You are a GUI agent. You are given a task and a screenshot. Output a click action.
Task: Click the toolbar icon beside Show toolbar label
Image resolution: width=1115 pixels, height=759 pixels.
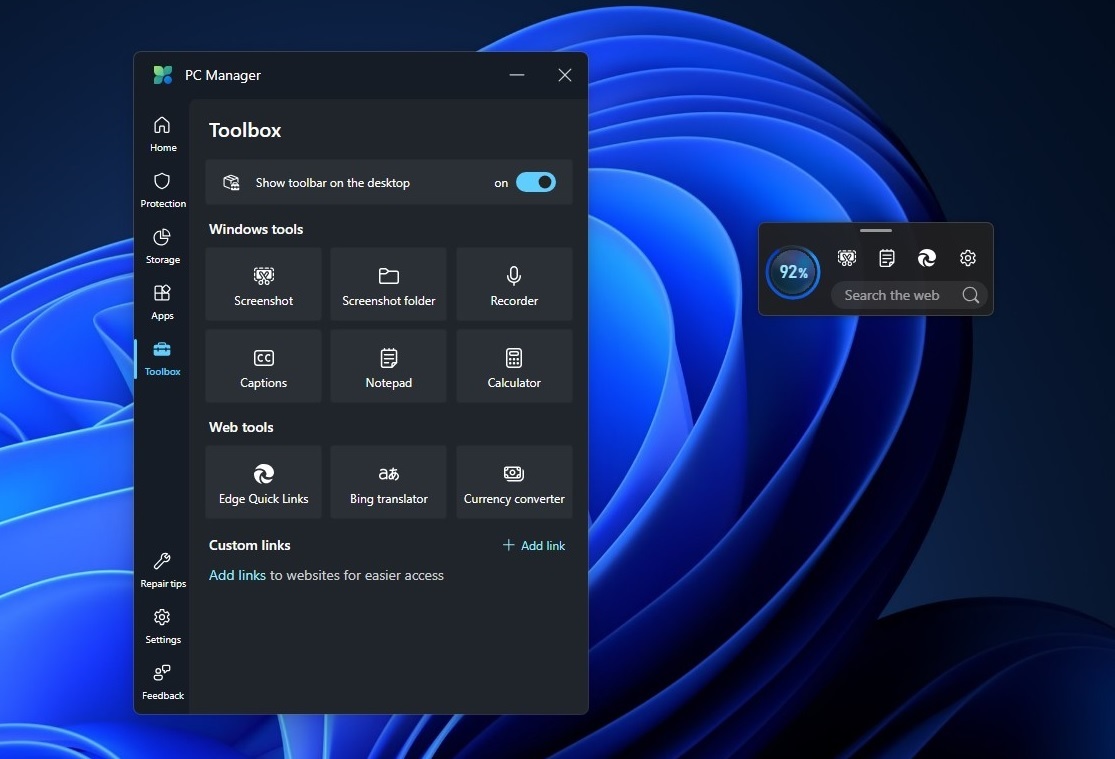(x=231, y=183)
